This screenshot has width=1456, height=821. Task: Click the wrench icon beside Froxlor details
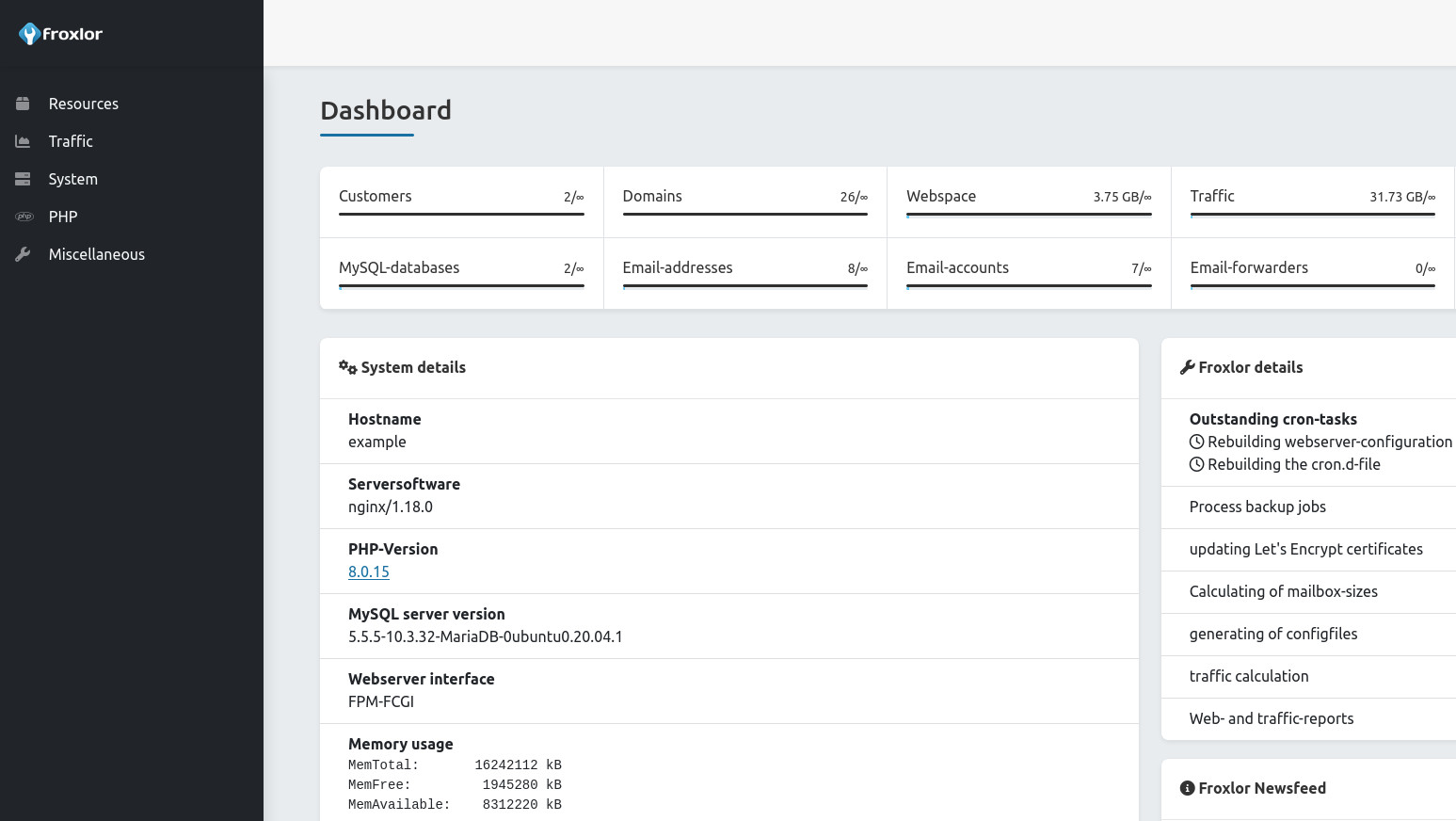(1187, 367)
